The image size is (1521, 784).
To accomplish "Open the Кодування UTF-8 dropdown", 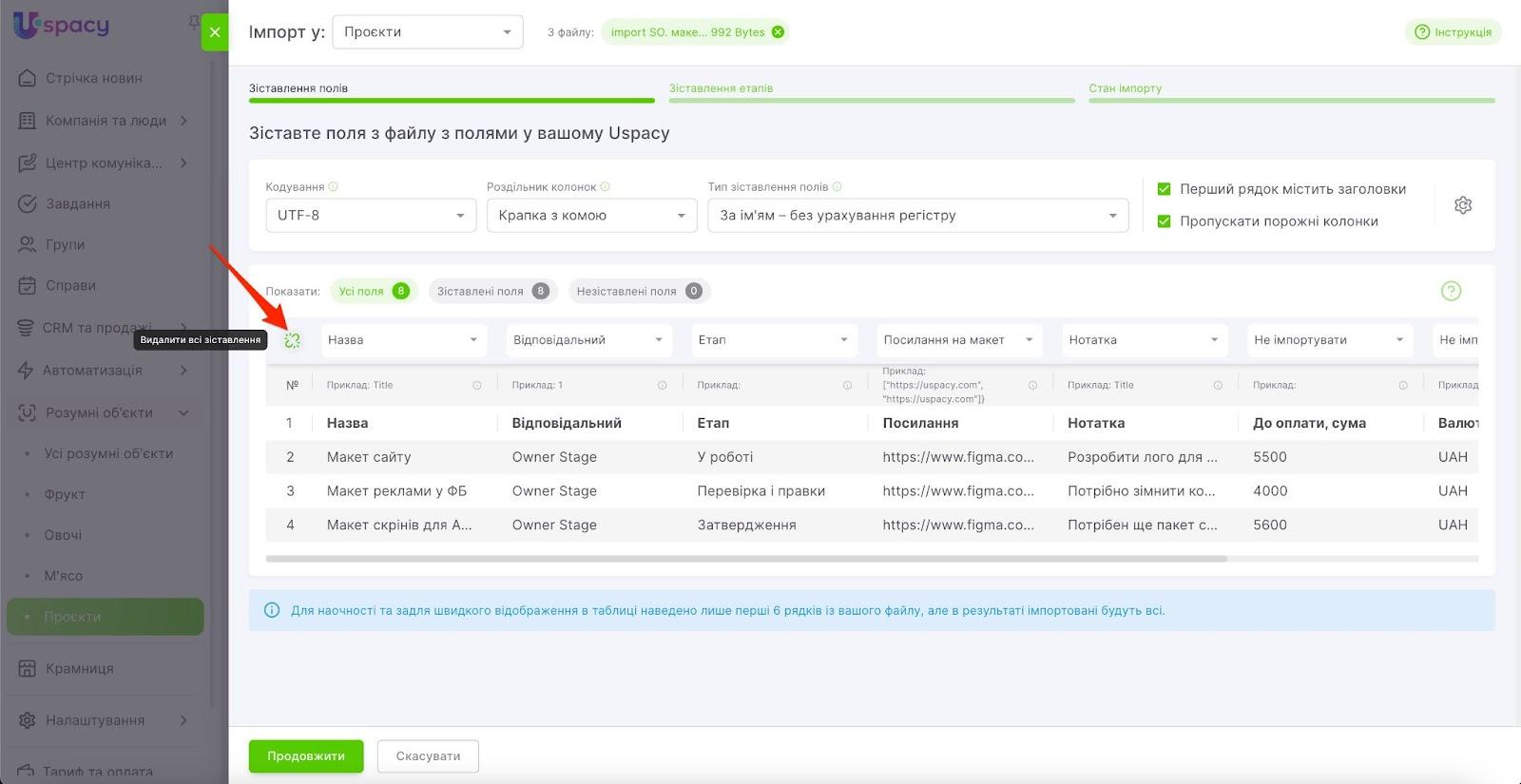I will click(x=370, y=216).
